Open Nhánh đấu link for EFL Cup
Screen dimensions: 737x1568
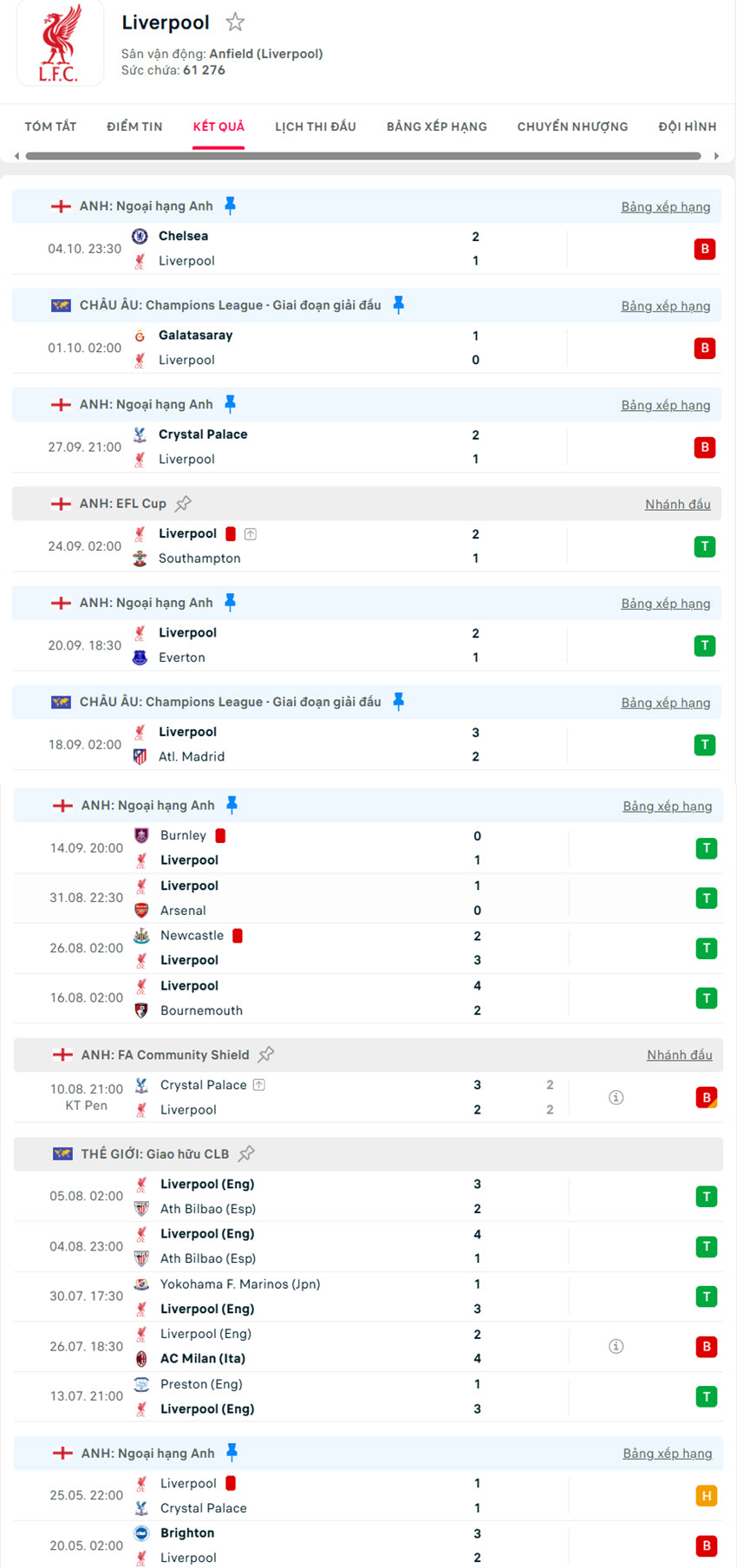677,505
